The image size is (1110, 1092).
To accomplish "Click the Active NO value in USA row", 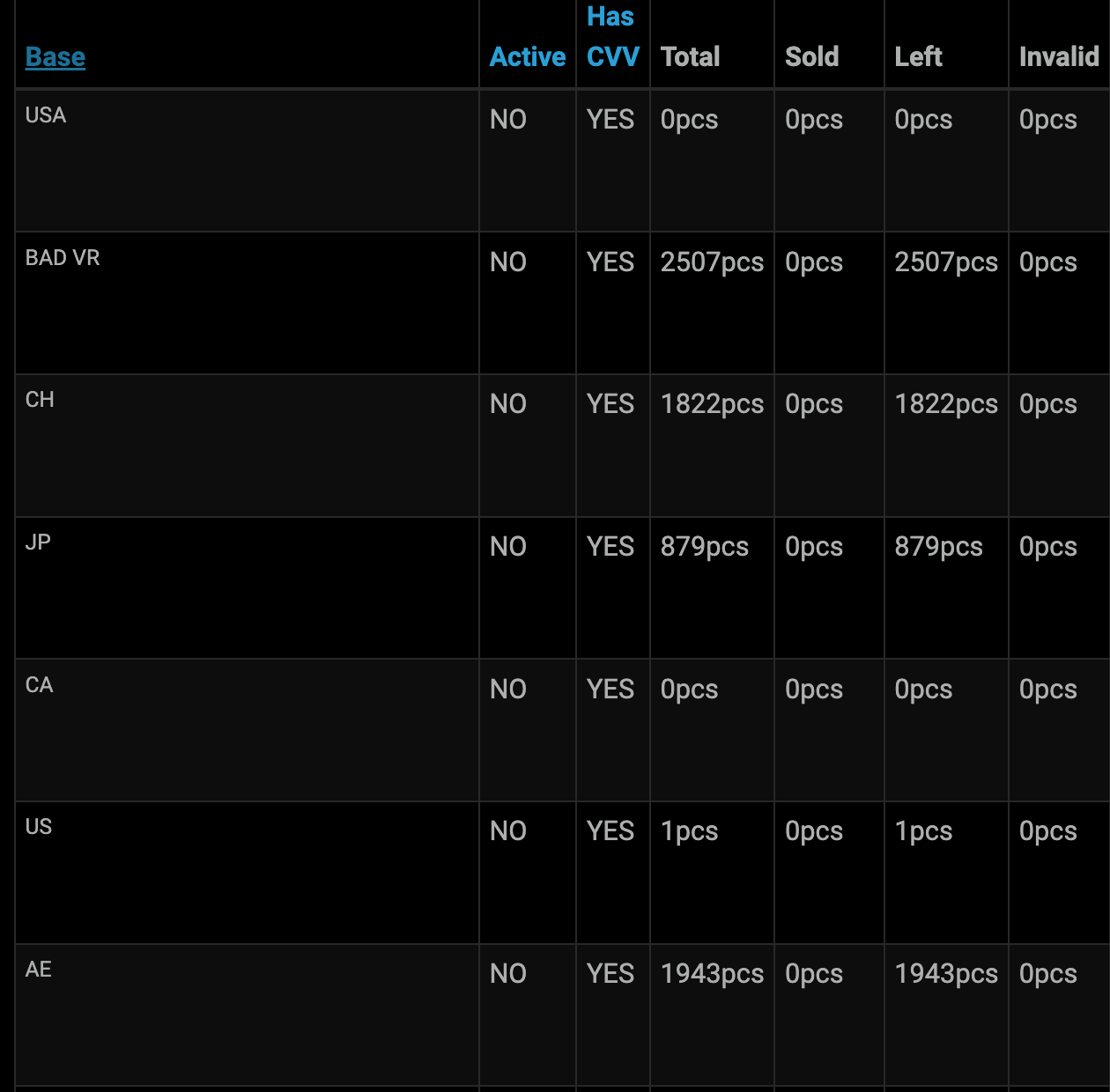I will coord(508,120).
